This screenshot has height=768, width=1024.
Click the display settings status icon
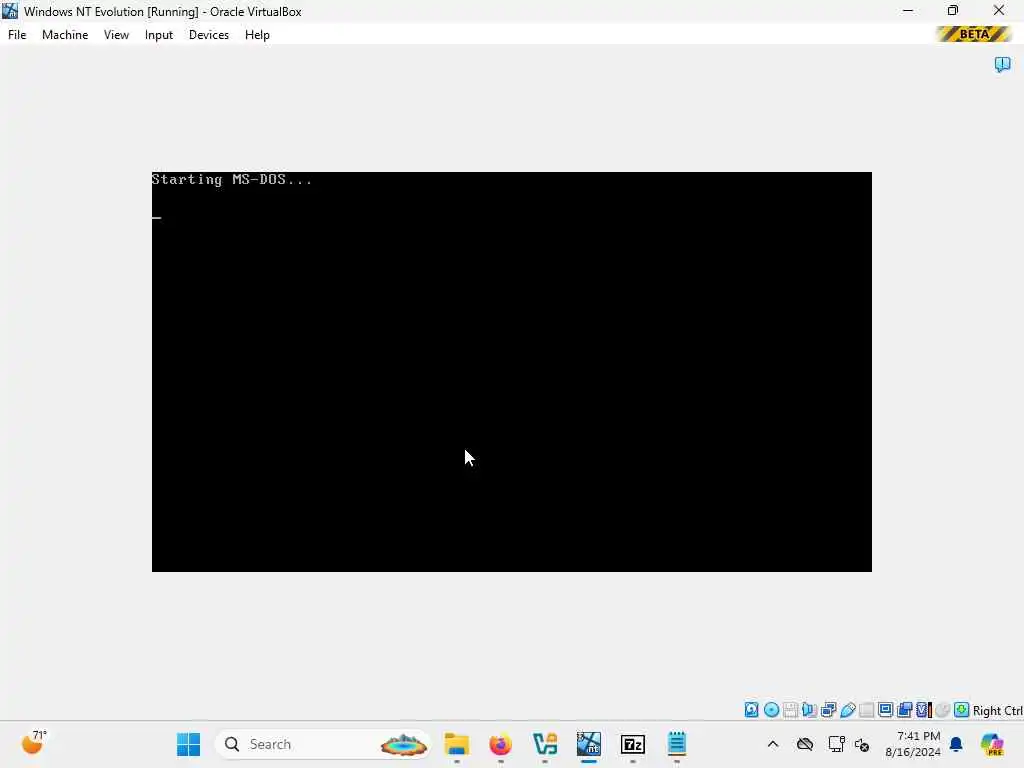pos(886,710)
